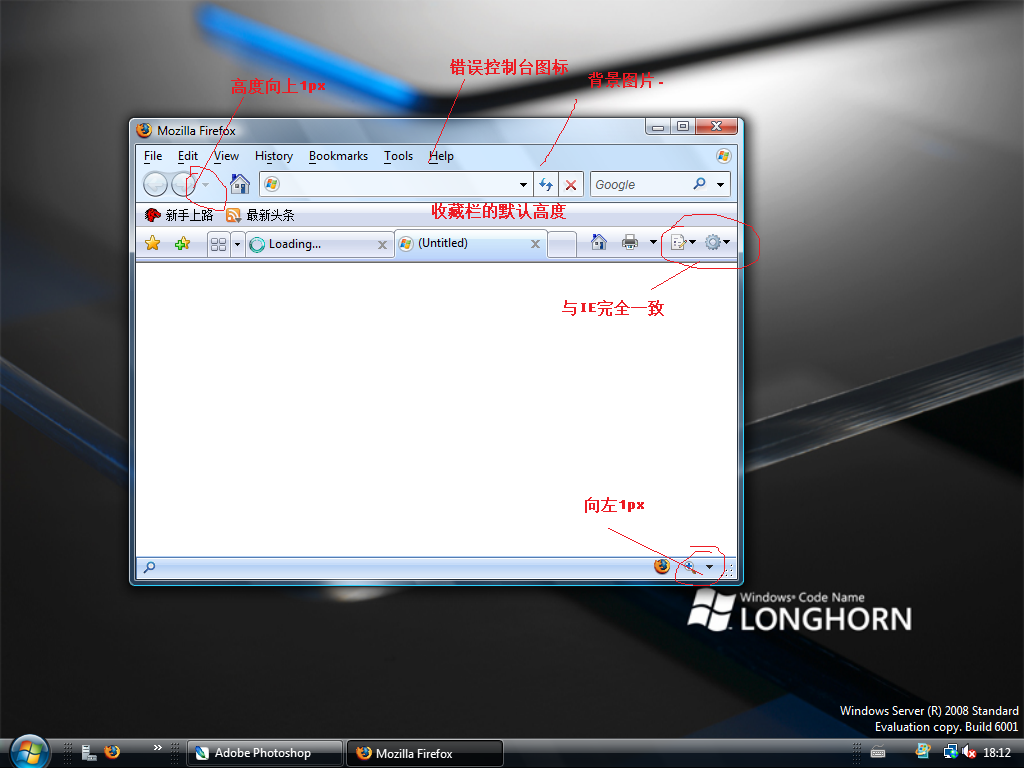The width and height of the screenshot is (1024, 768).
Task: Open the tab list dropdown arrow
Action: point(237,244)
